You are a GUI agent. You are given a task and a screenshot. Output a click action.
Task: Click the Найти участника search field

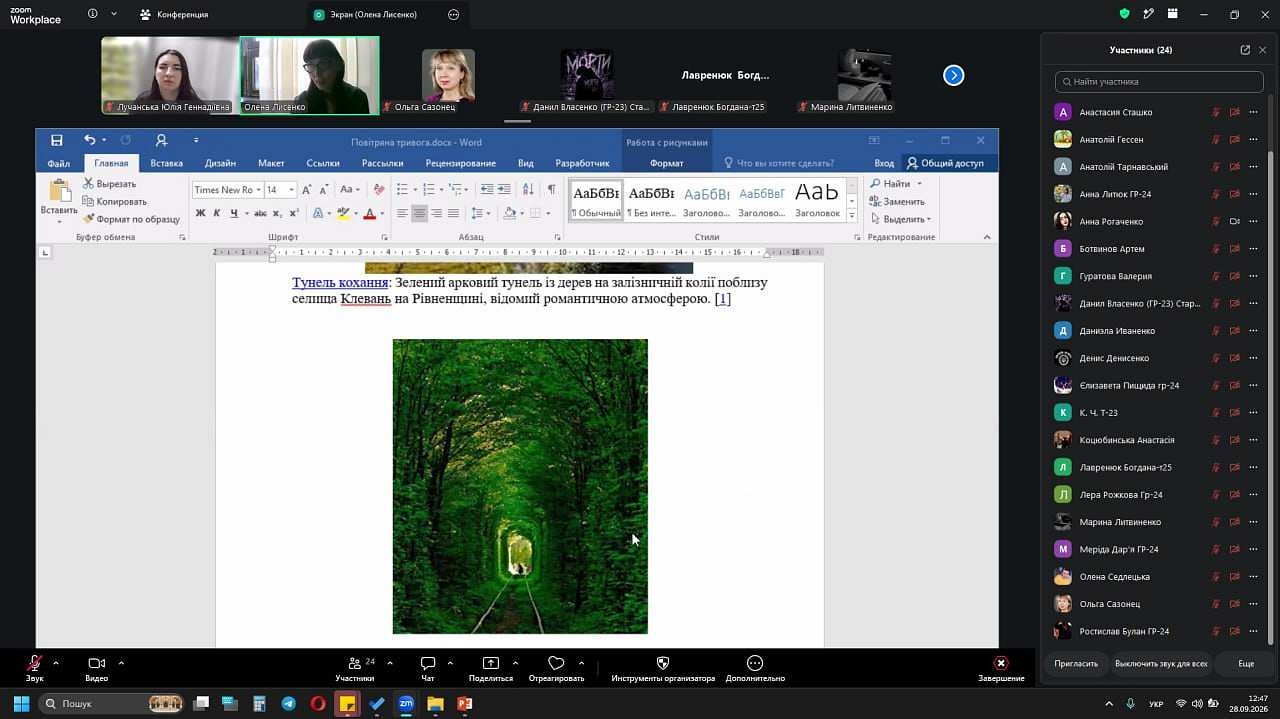(x=1159, y=82)
